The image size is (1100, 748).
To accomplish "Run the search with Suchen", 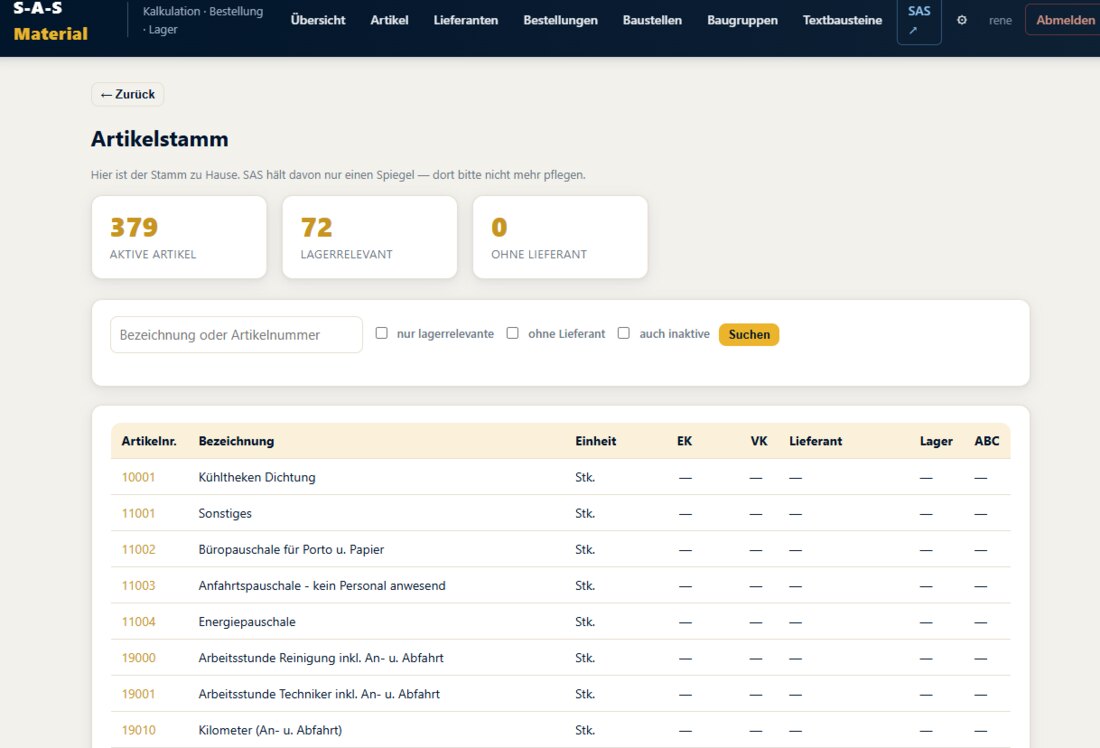I will pyautogui.click(x=749, y=335).
